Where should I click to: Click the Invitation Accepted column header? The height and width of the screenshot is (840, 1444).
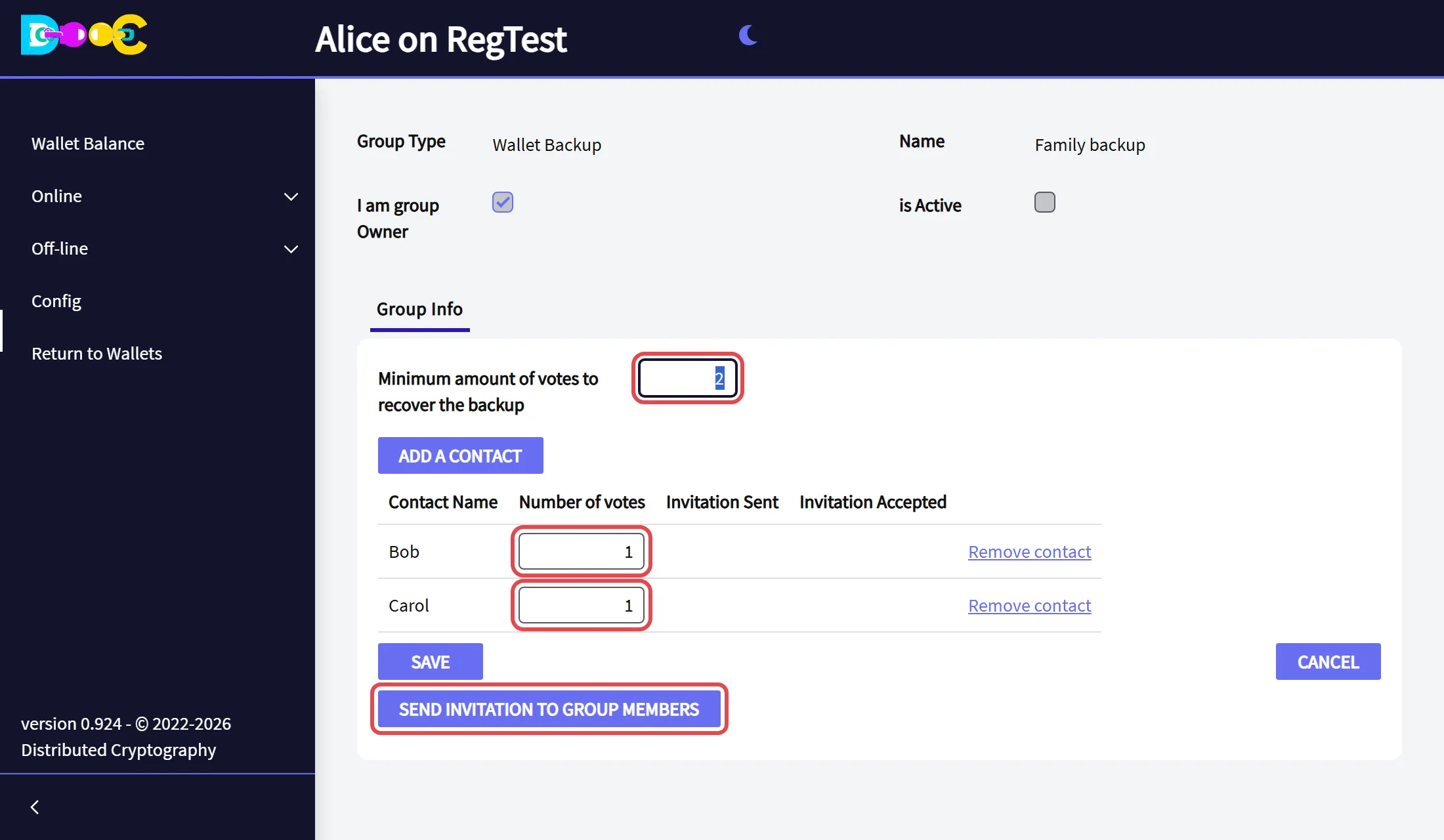tap(873, 502)
